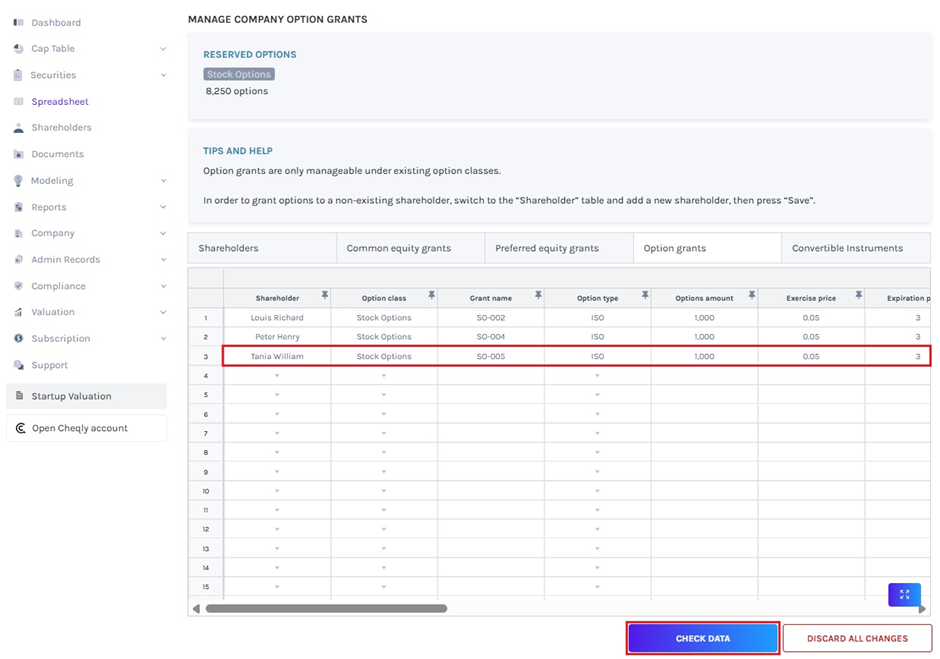Toggle pin on Grant name column
Image resolution: width=940 pixels, height=659 pixels.
point(538,295)
